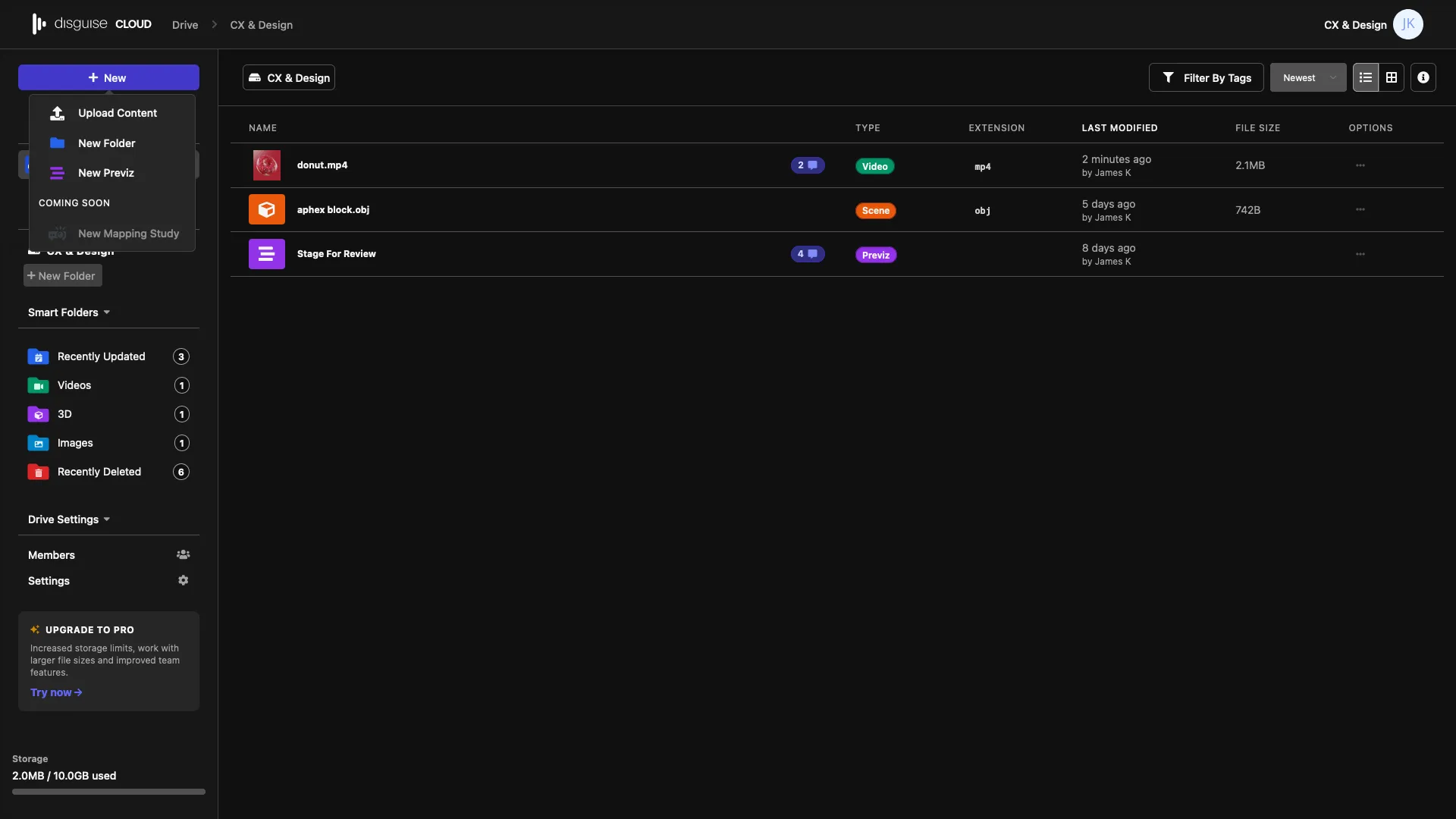
Task: Switch to list view layout
Action: (x=1365, y=77)
